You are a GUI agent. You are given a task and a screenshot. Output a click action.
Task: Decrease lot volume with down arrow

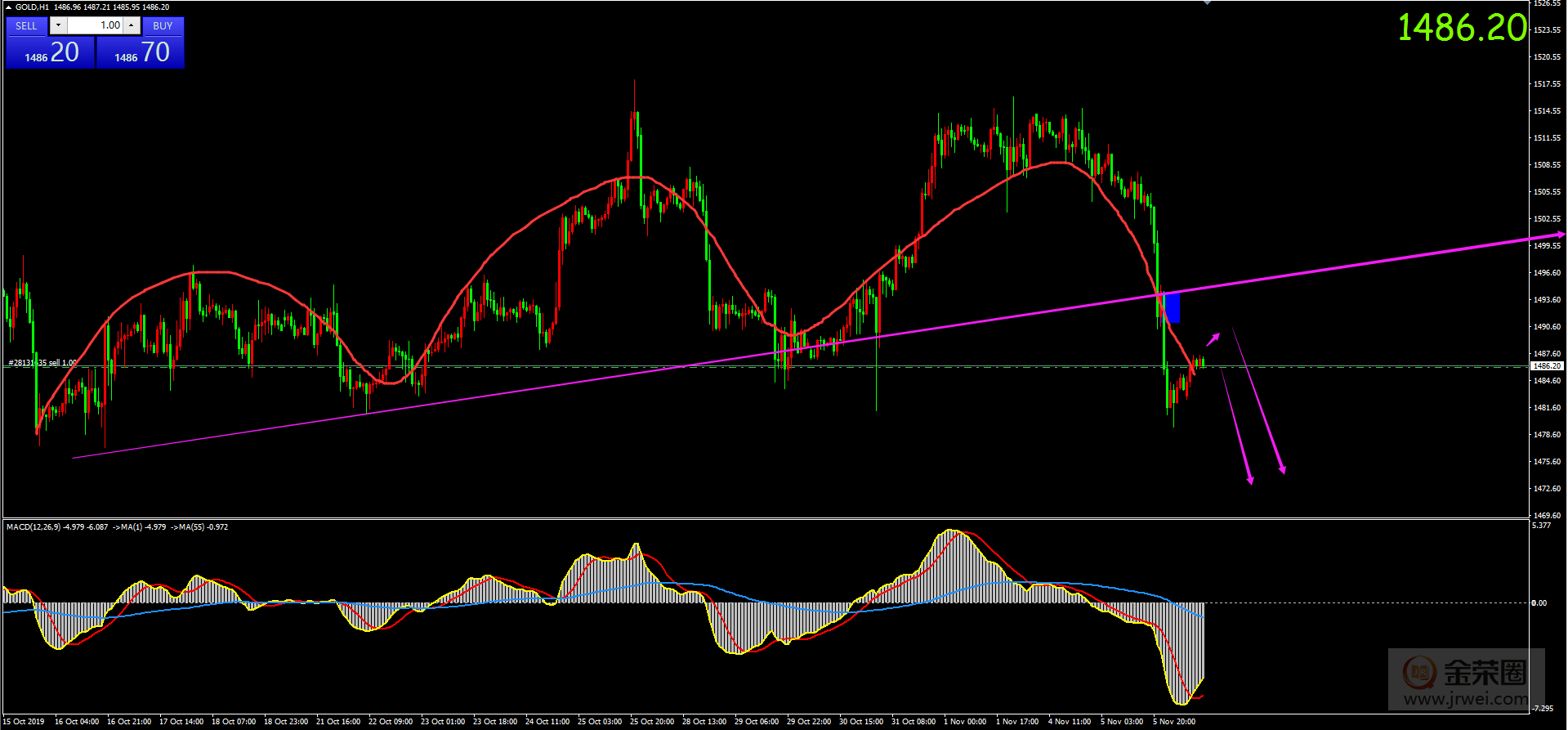coord(58,25)
